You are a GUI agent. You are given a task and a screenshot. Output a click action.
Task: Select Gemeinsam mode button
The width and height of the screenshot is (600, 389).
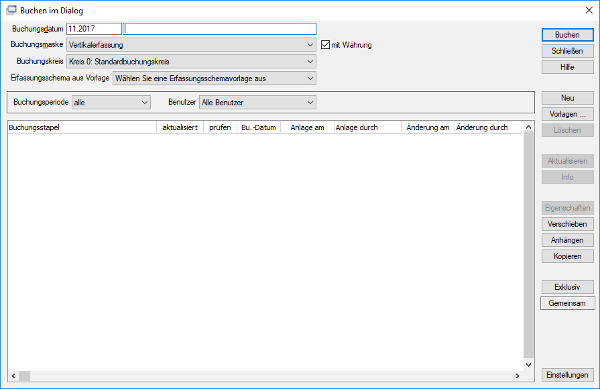coord(567,303)
